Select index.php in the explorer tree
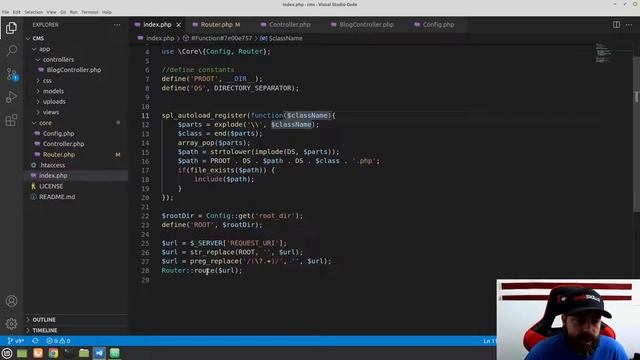The width and height of the screenshot is (640, 360). [76, 176]
